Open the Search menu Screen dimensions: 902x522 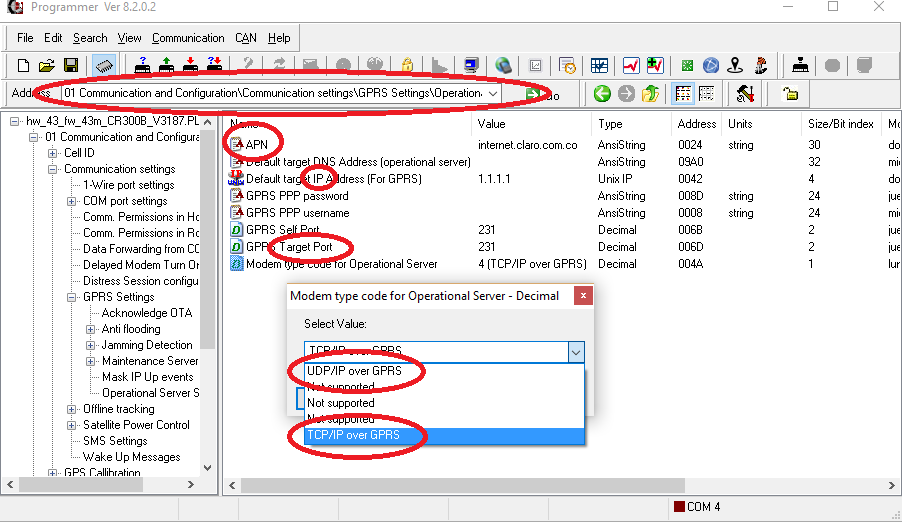(90, 38)
